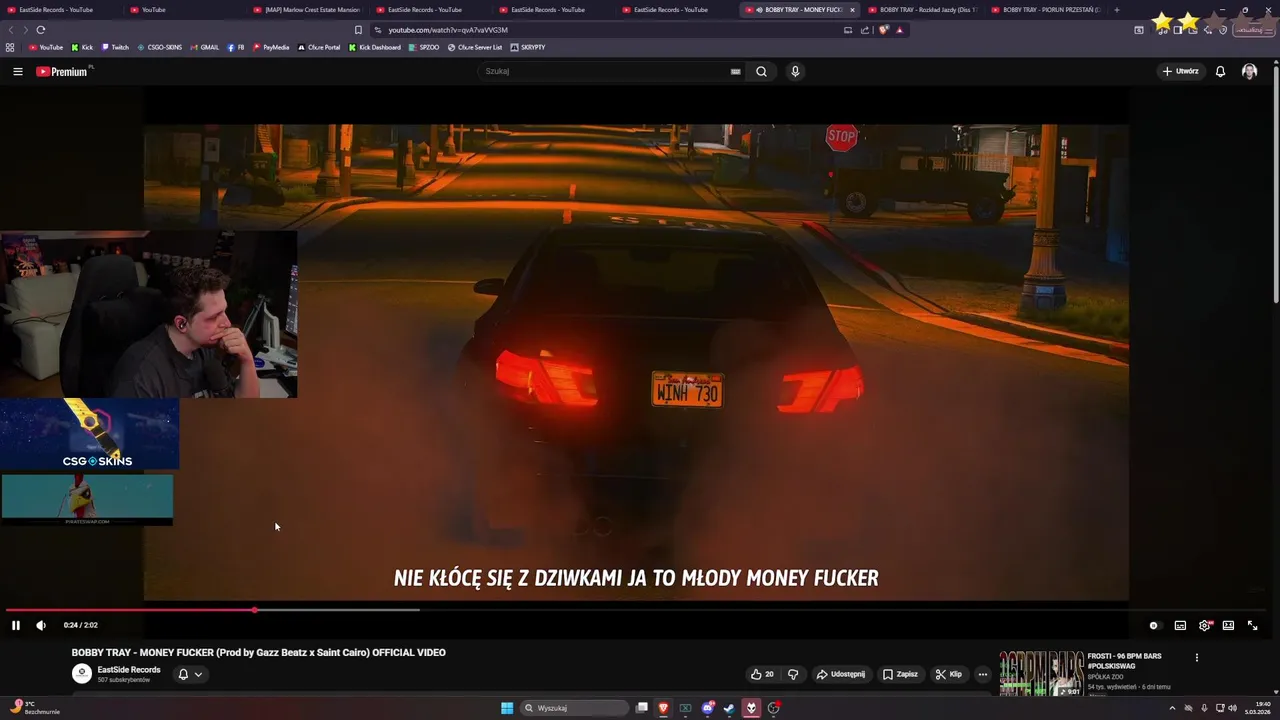
Task: Like the video with thumbs up
Action: tap(762, 674)
